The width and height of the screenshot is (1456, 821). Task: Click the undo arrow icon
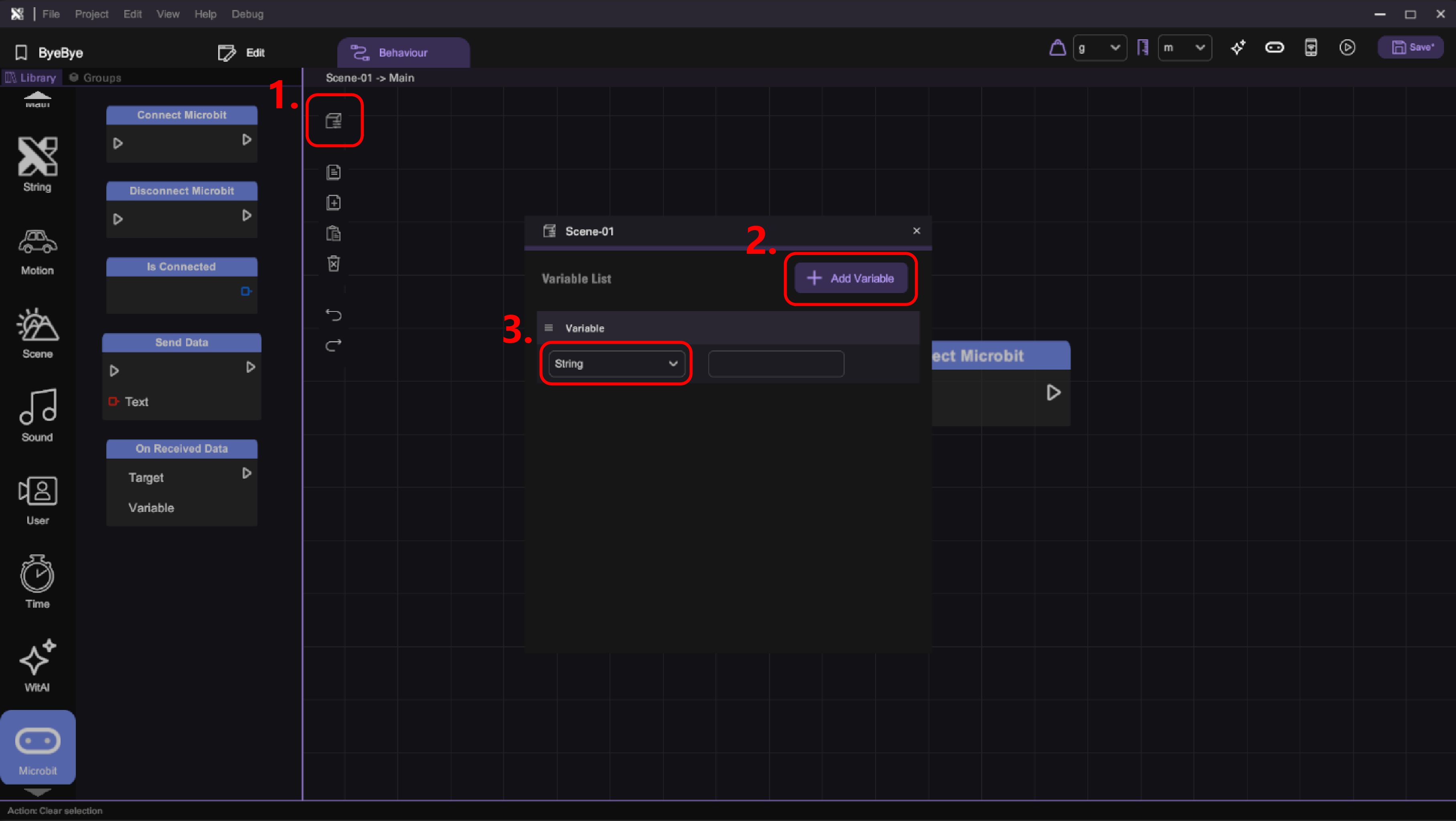pyautogui.click(x=333, y=315)
